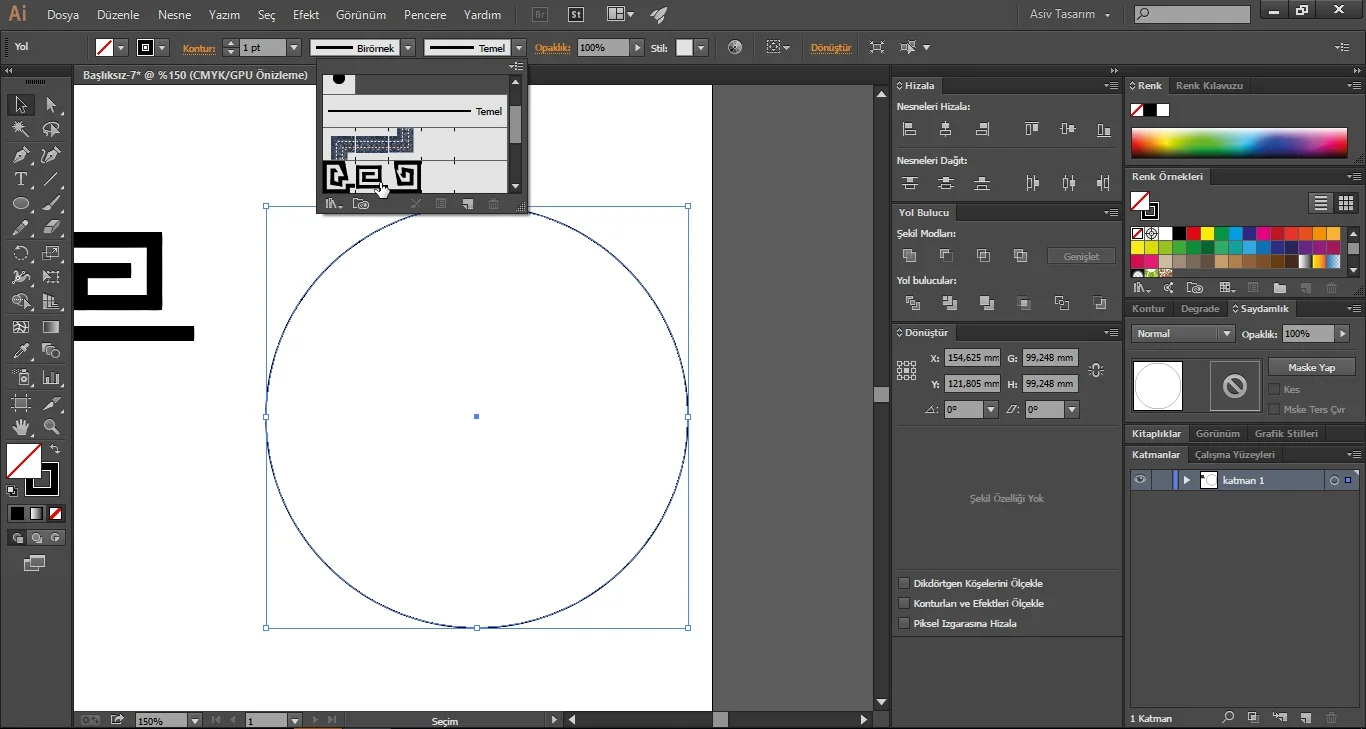Click Genişlet button in Yol Bulucu
The image size is (1366, 729).
pyautogui.click(x=1081, y=256)
